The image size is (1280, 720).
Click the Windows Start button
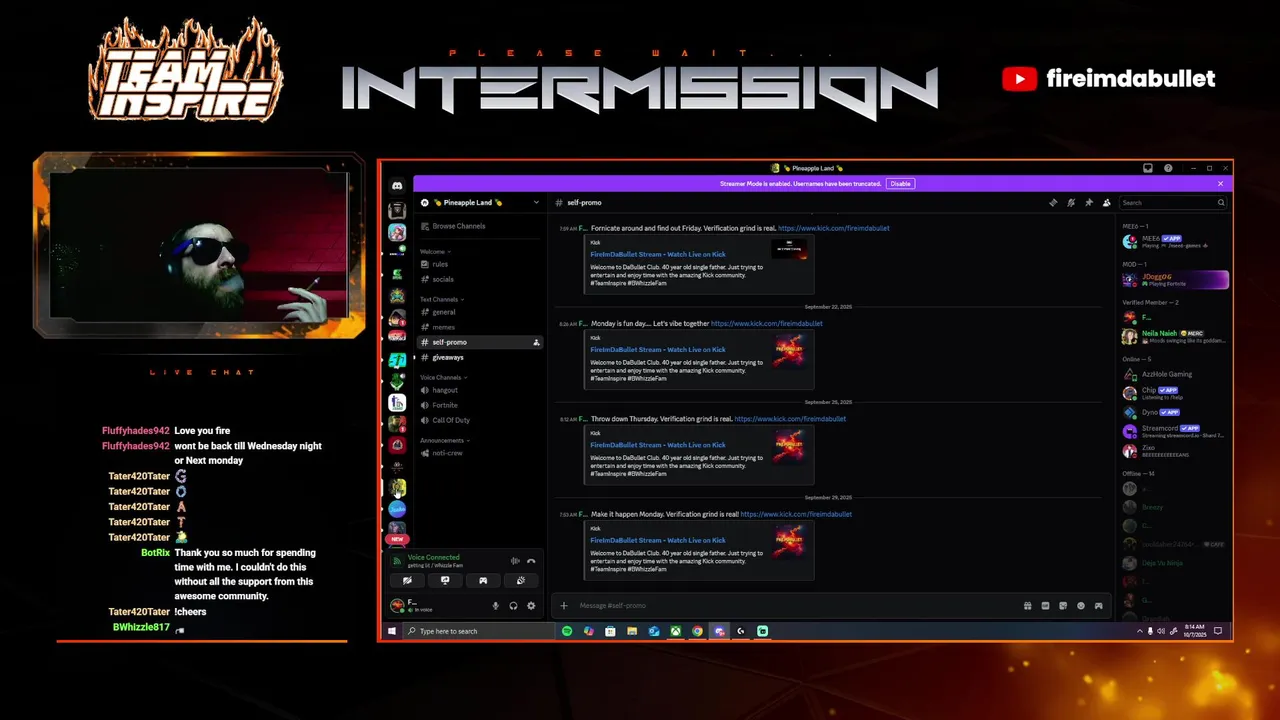[393, 631]
